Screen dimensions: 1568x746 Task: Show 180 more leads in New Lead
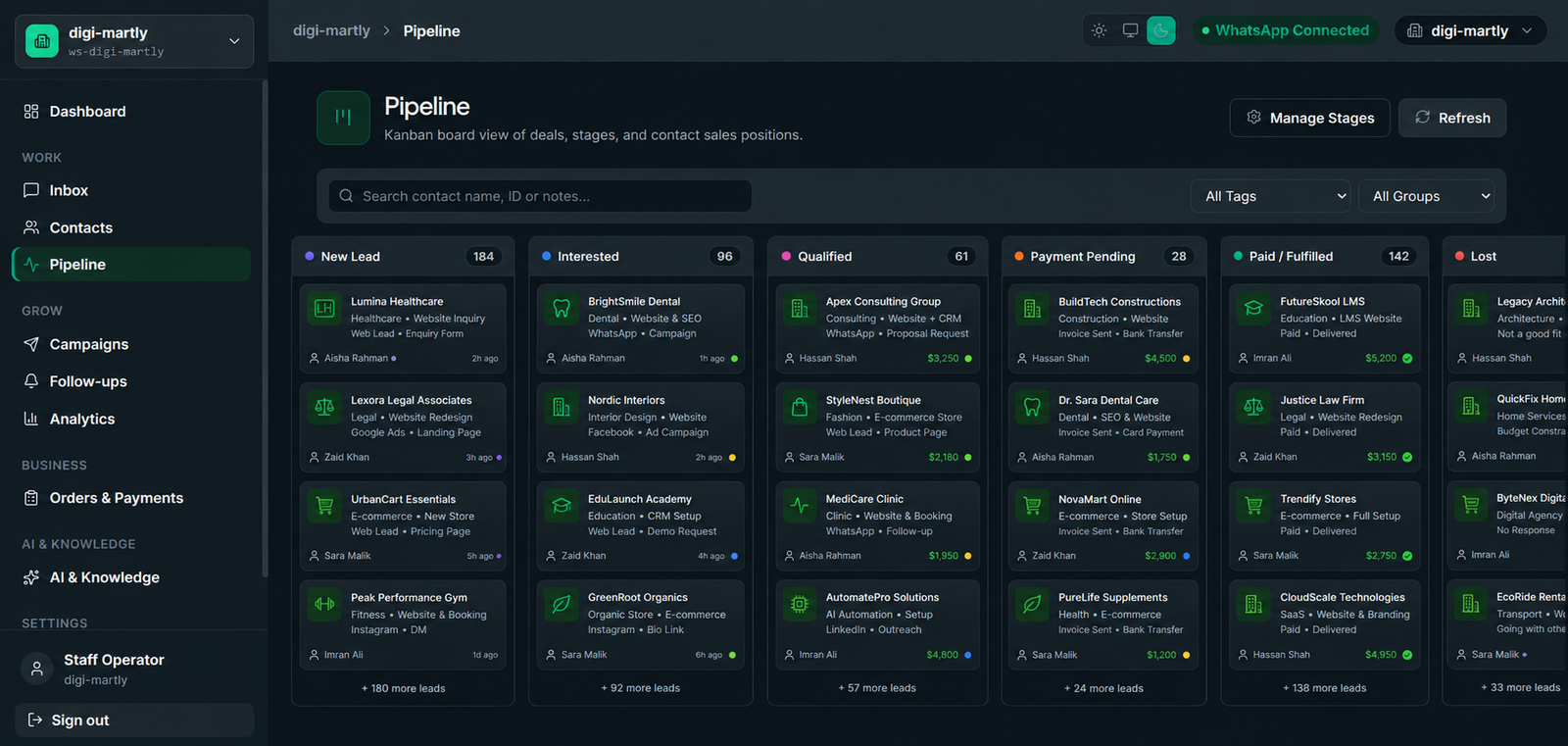click(403, 688)
